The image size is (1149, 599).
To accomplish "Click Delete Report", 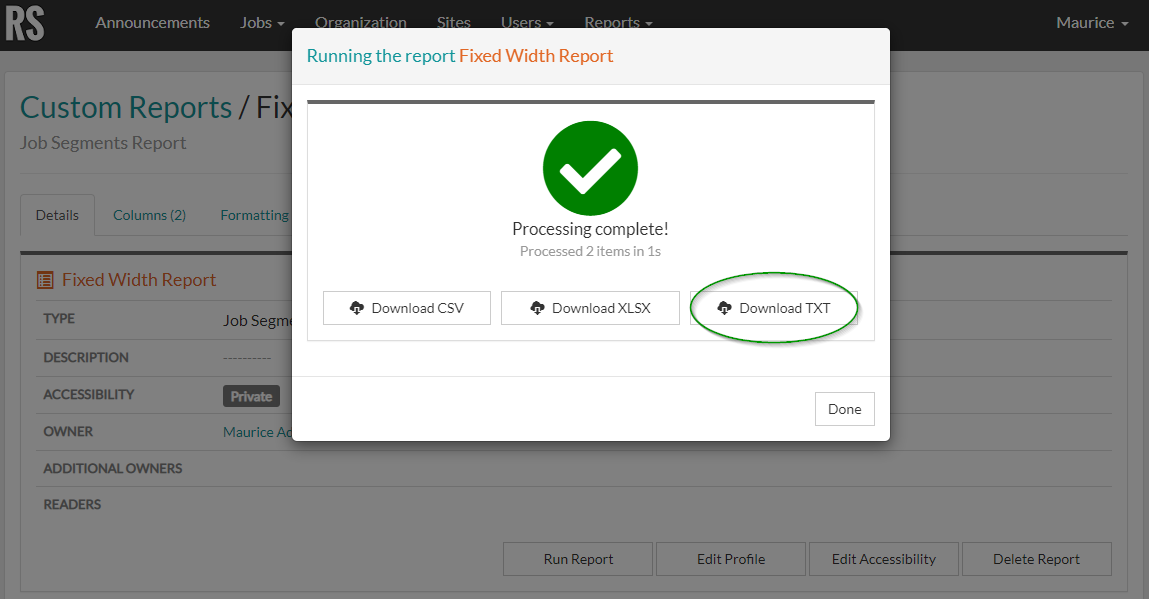I will coord(1036,559).
